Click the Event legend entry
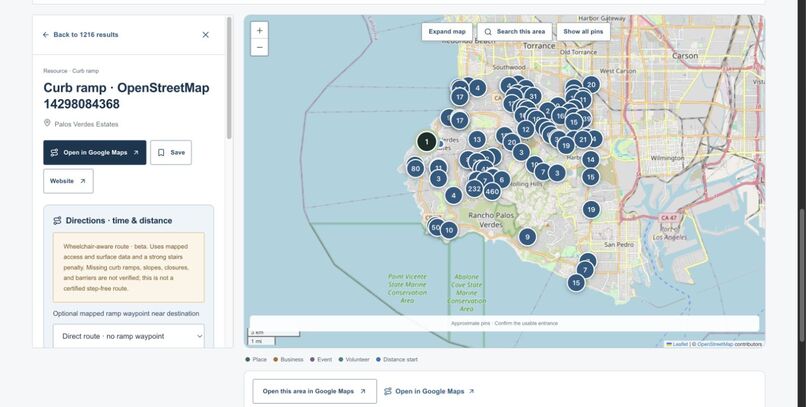The width and height of the screenshot is (806, 407). pyautogui.click(x=321, y=360)
